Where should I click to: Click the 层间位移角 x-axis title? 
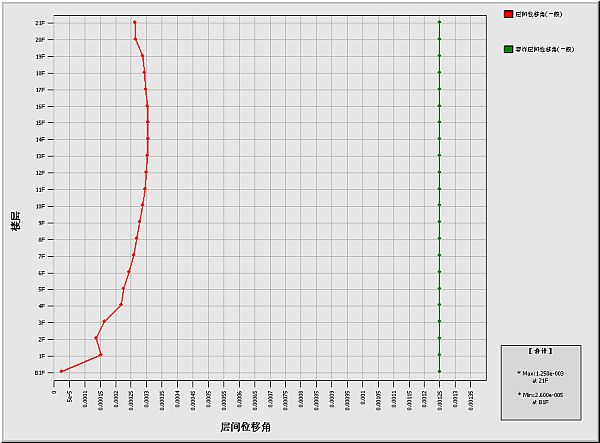pos(245,427)
